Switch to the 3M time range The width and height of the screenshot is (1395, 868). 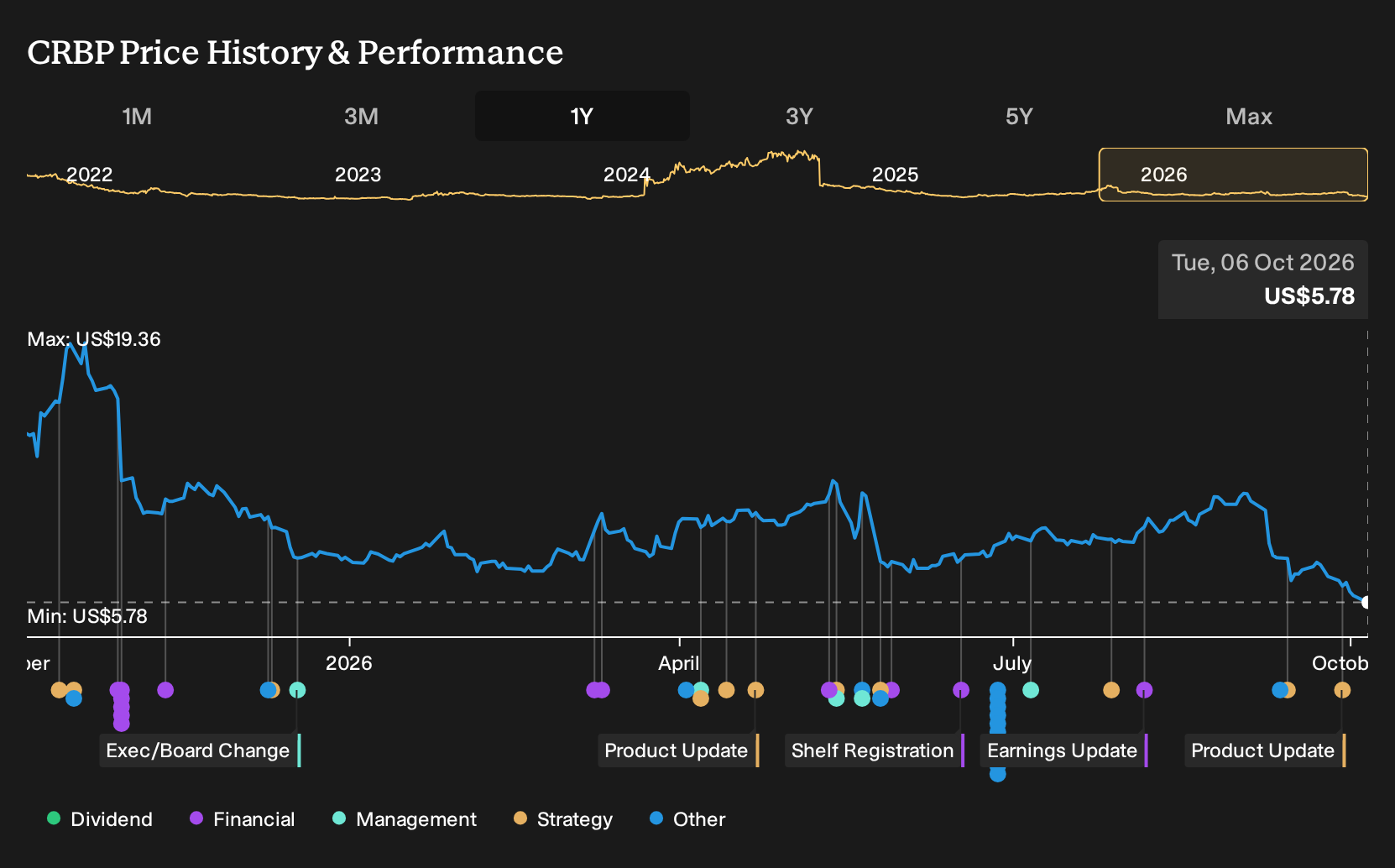pos(361,116)
